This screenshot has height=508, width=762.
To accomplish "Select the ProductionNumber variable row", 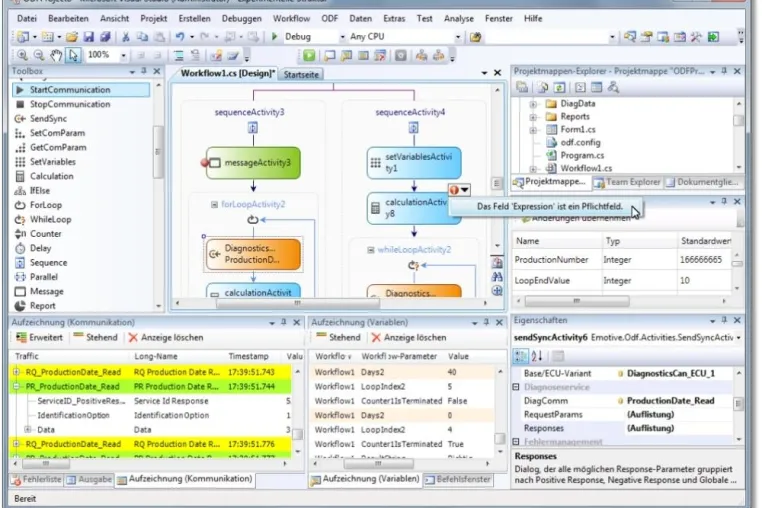I will [x=622, y=260].
